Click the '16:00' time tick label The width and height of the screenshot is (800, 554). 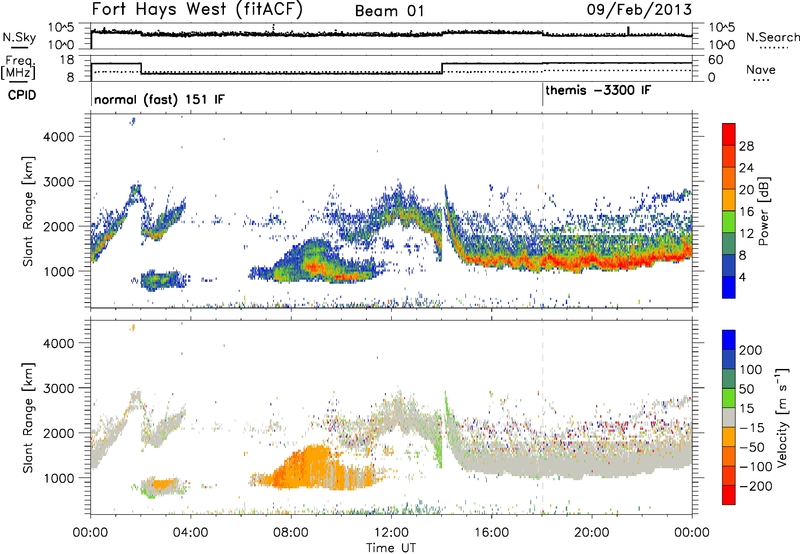(x=491, y=533)
